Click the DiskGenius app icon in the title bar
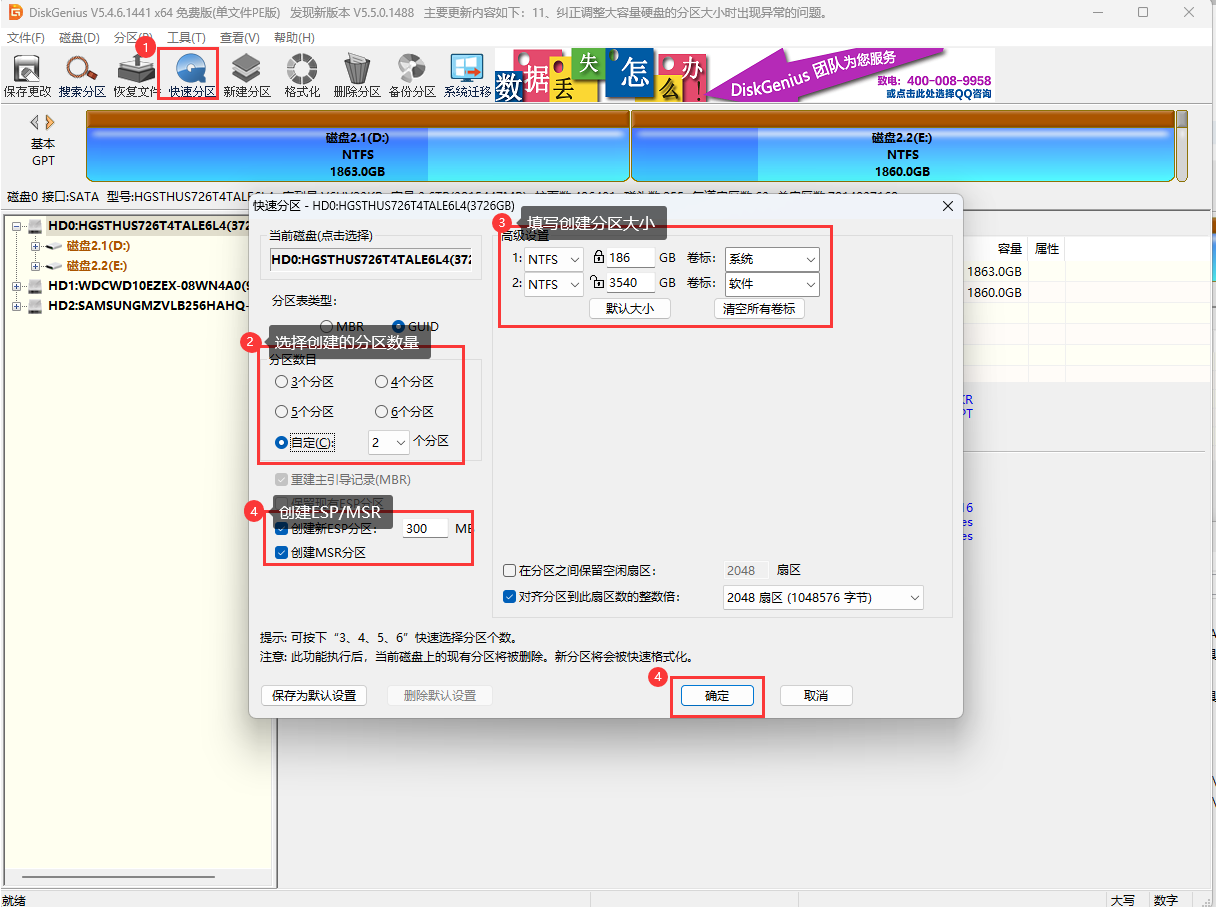 coord(15,12)
